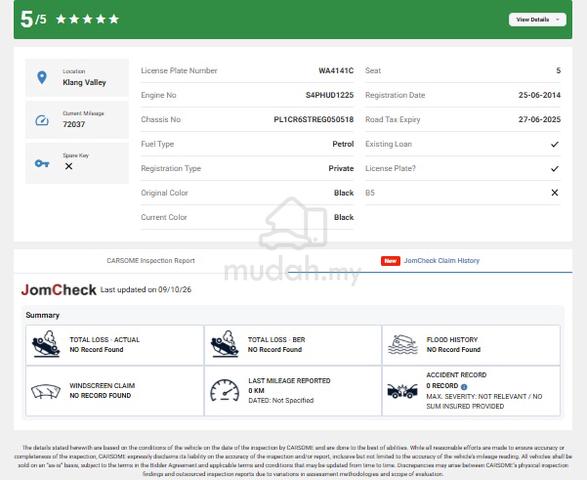
Task: Click the LAST MILEAGE REPORTED label
Action: [289, 381]
